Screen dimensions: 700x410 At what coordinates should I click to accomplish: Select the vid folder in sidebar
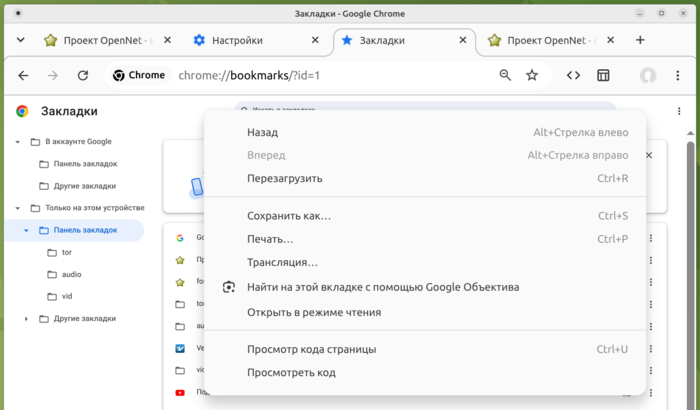pyautogui.click(x=59, y=296)
